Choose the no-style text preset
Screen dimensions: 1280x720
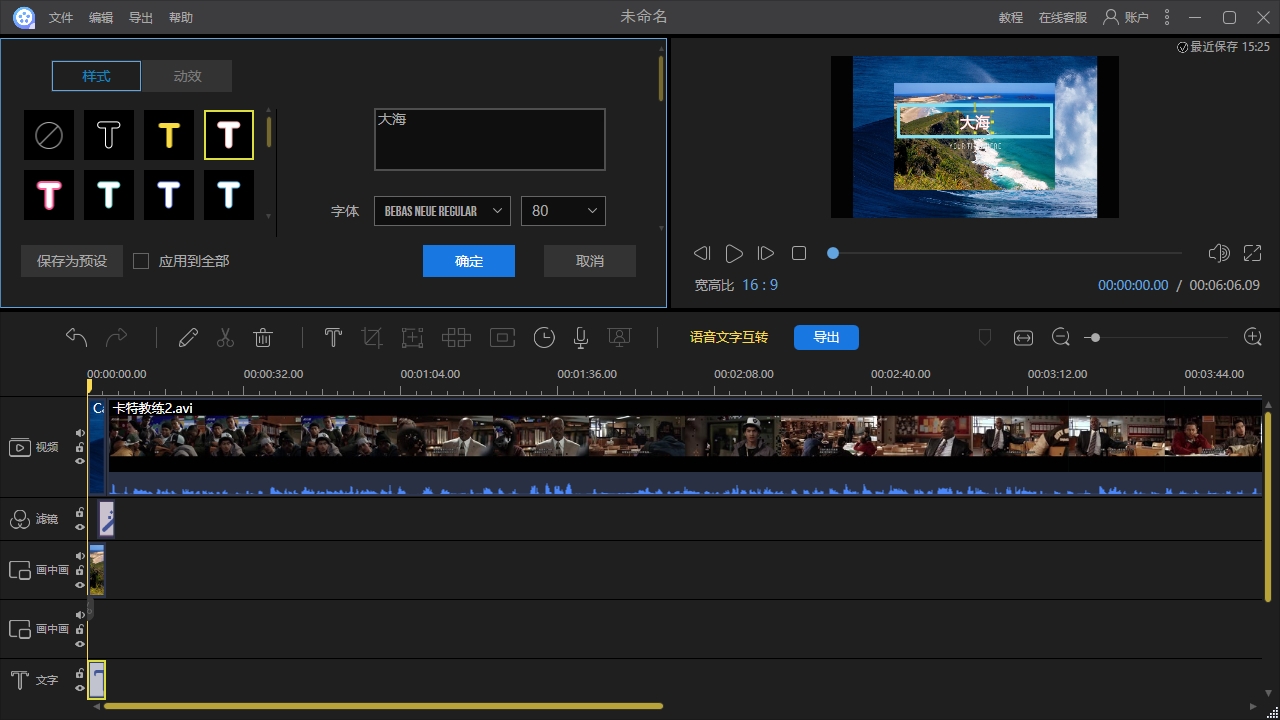[49, 135]
